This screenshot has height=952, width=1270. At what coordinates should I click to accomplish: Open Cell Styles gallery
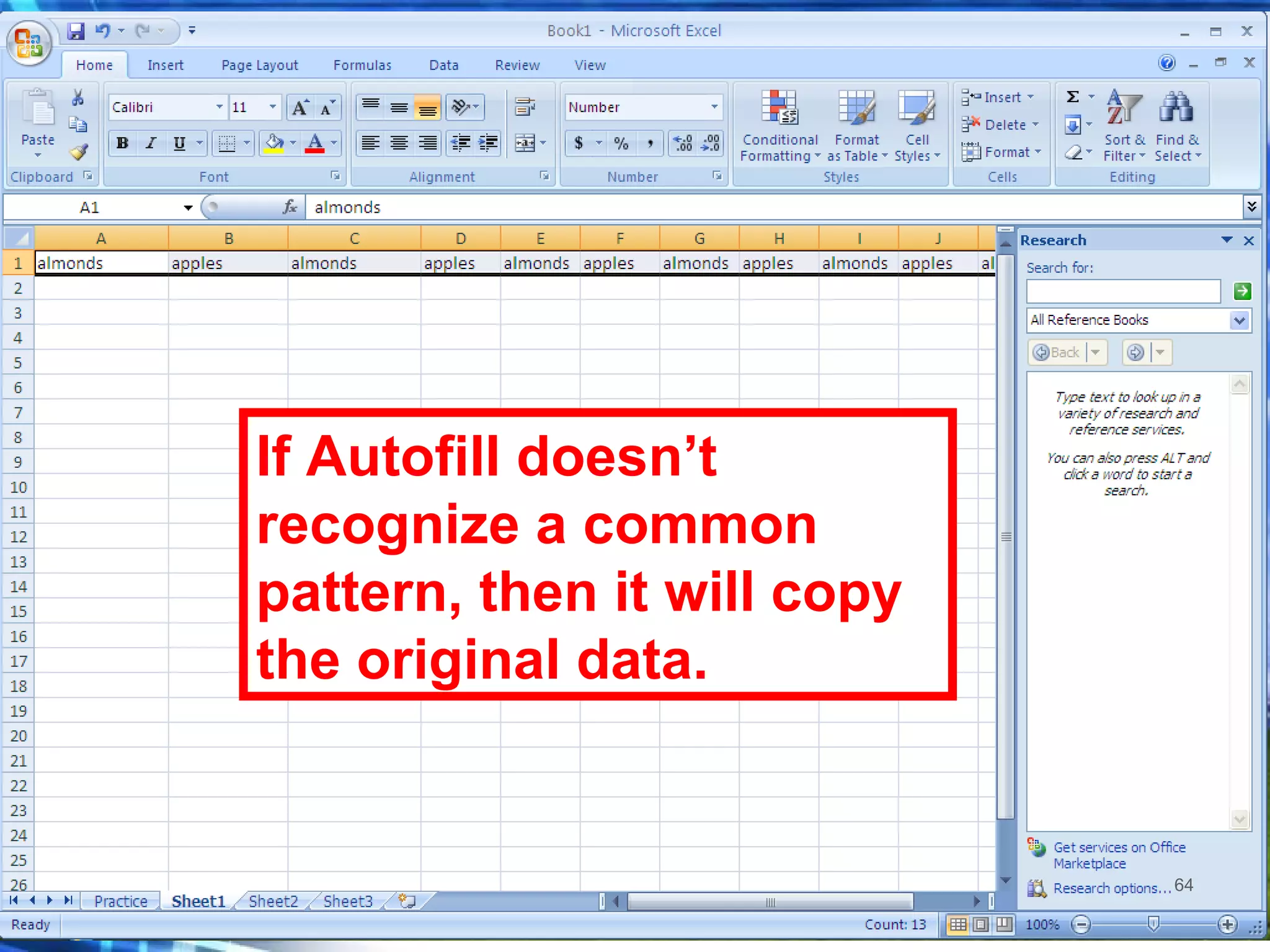click(917, 126)
